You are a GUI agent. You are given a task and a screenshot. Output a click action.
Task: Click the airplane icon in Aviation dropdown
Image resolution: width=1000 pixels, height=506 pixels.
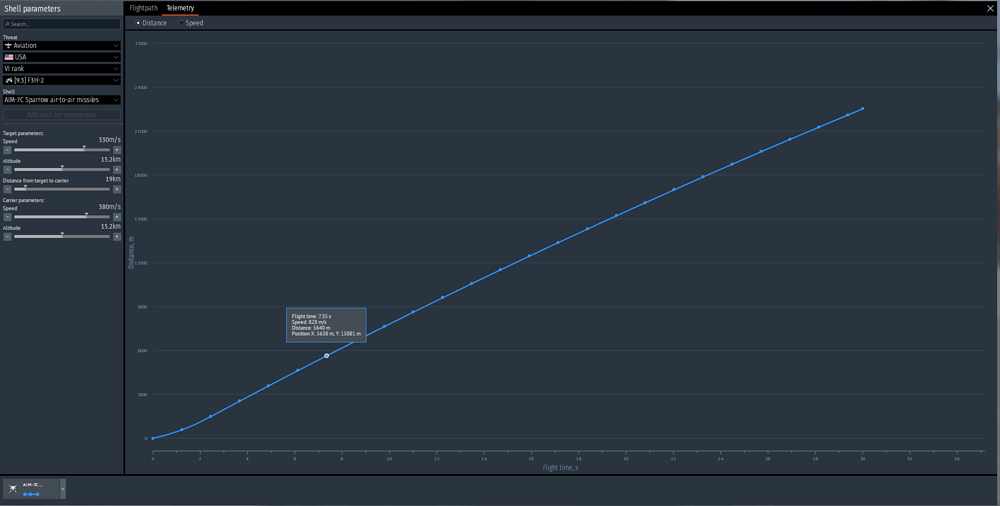8,46
